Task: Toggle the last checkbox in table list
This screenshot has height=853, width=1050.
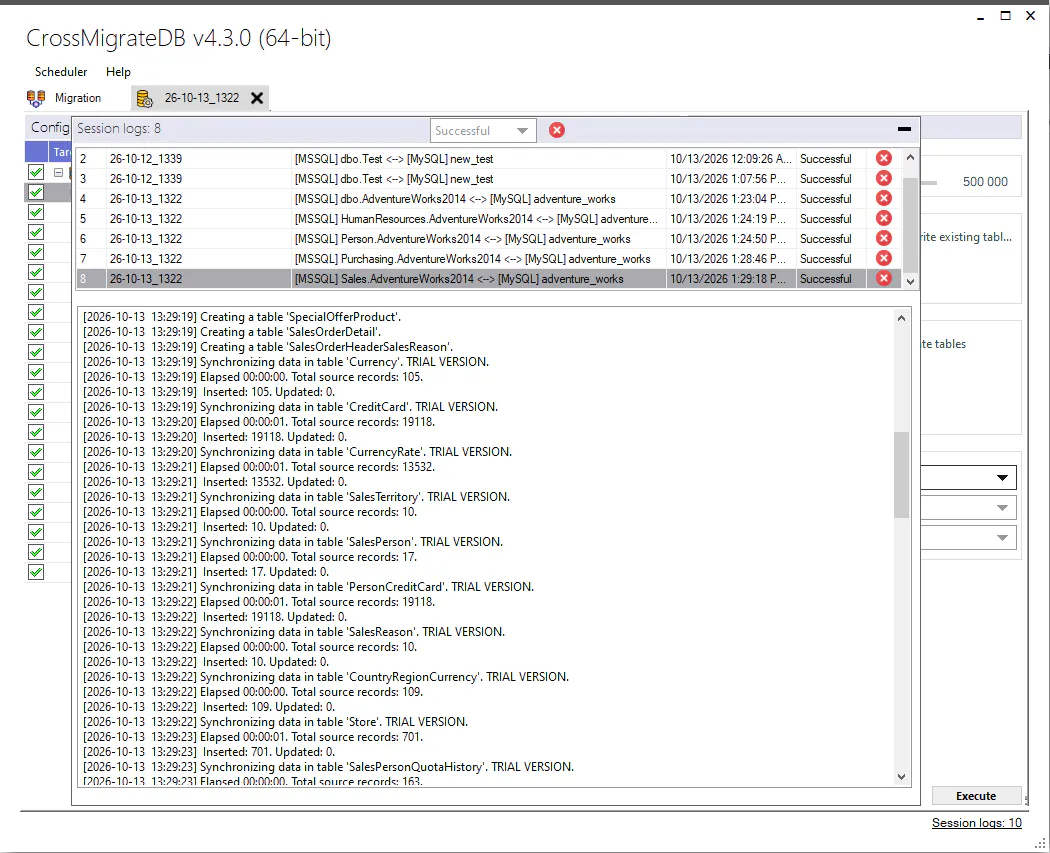Action: [36, 572]
